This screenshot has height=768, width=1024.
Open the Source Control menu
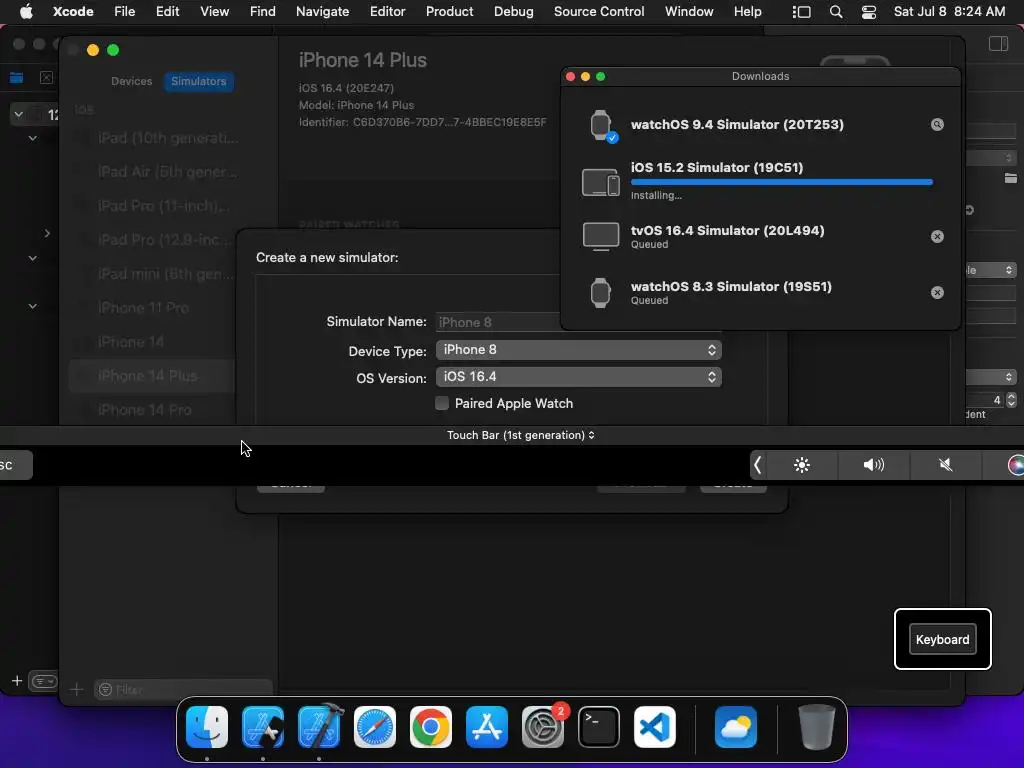tap(599, 12)
